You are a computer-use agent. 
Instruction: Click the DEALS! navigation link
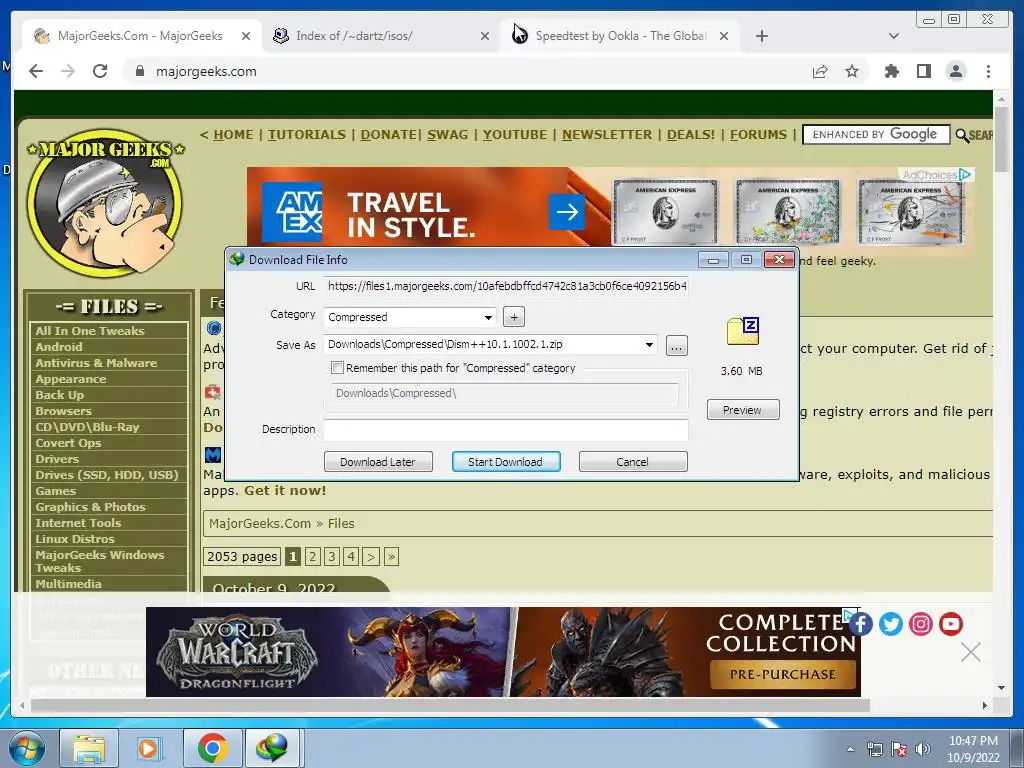(x=691, y=135)
